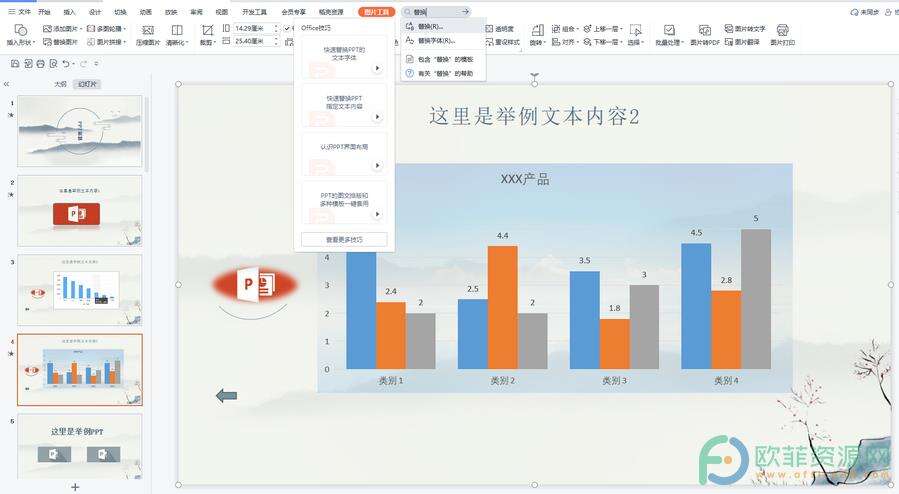The height and width of the screenshot is (494, 899).
Task: Click 重设样式 reset style button
Action: pos(502,42)
